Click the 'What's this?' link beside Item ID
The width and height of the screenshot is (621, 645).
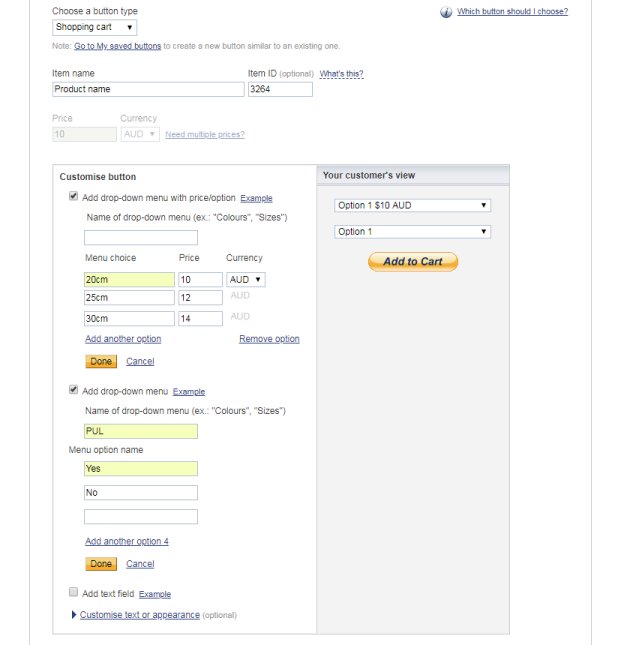pos(341,74)
